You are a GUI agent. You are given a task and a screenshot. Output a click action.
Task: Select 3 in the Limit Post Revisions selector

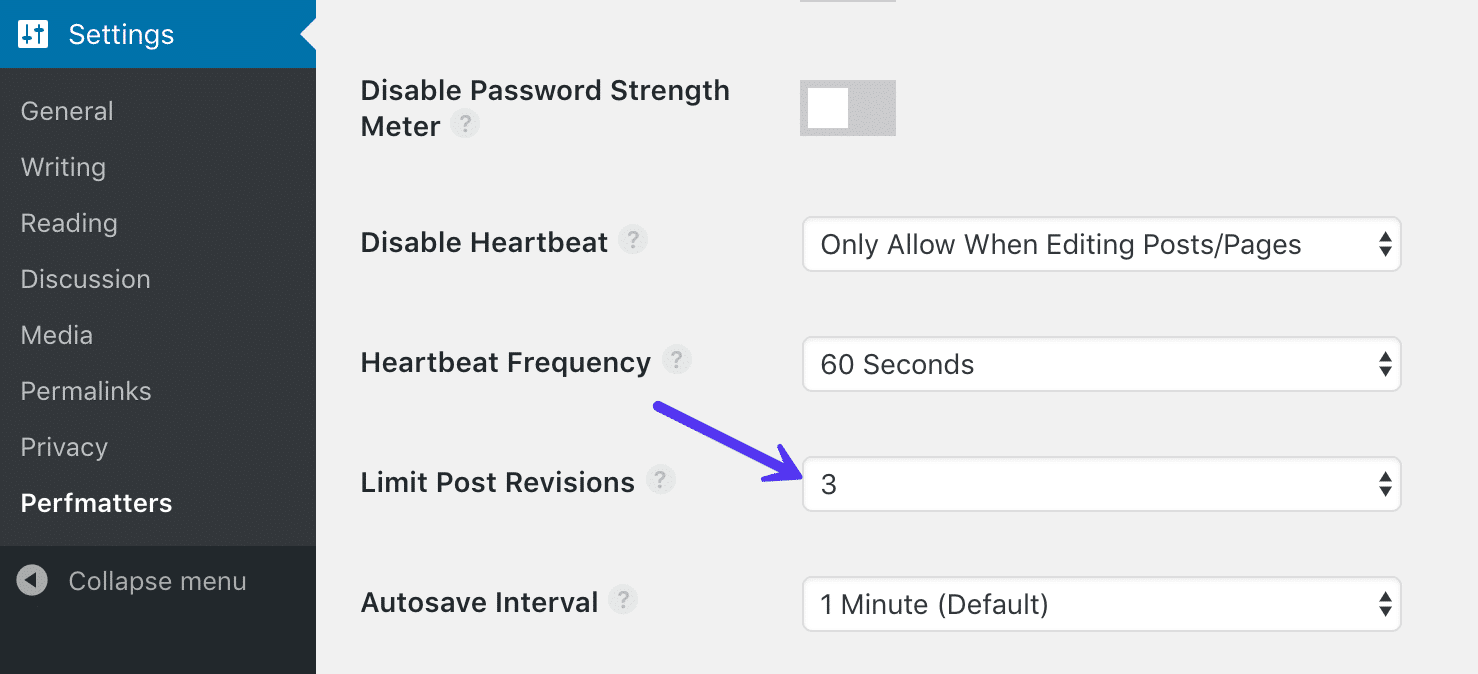click(1100, 484)
